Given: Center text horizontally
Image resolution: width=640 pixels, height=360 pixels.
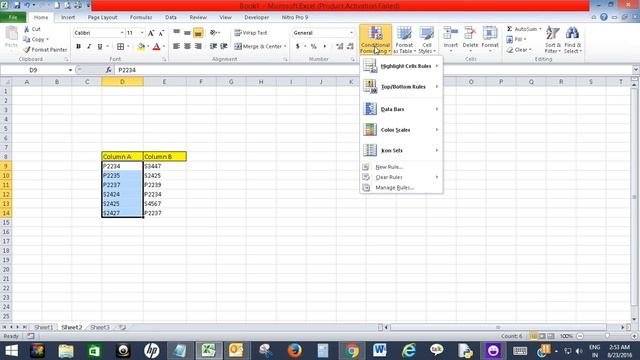Looking at the screenshot, I should coord(187,47).
